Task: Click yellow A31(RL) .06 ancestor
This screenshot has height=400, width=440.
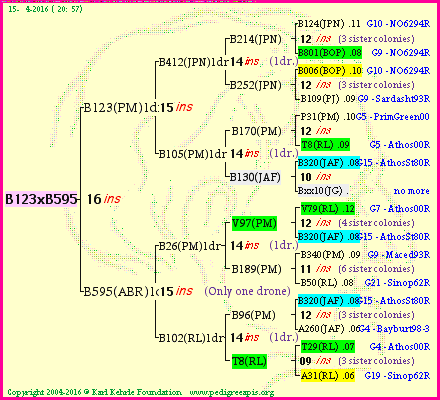Action: pyautogui.click(x=328, y=376)
